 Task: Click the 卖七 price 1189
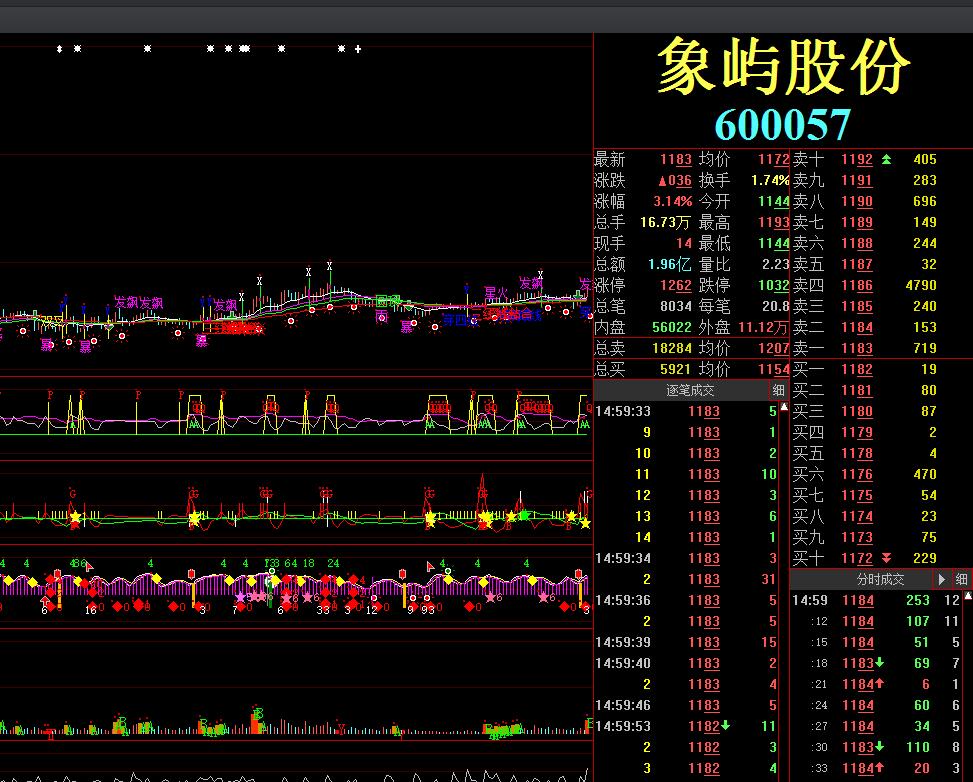pyautogui.click(x=857, y=222)
